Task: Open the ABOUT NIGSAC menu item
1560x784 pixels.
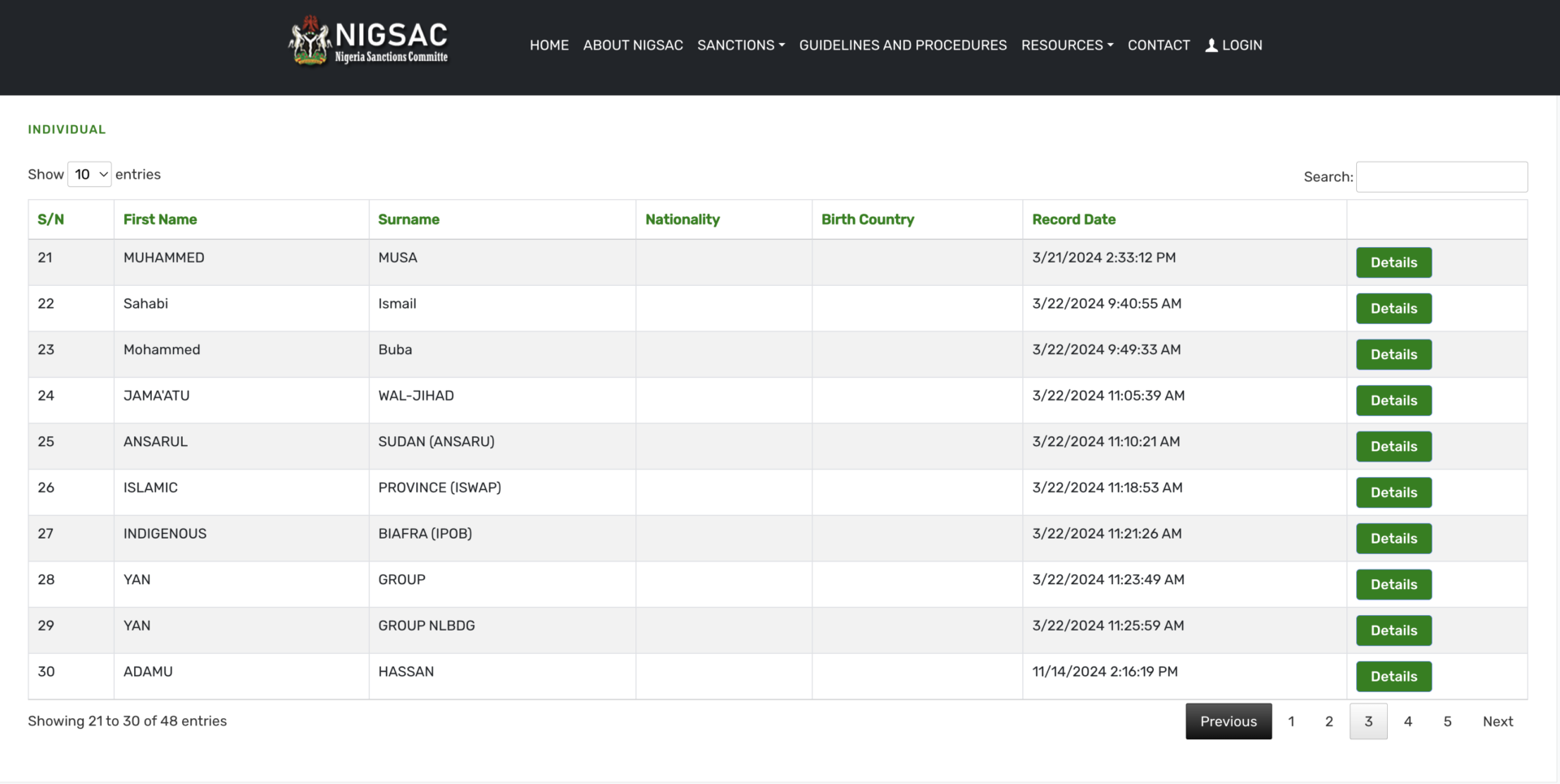Action: click(632, 45)
